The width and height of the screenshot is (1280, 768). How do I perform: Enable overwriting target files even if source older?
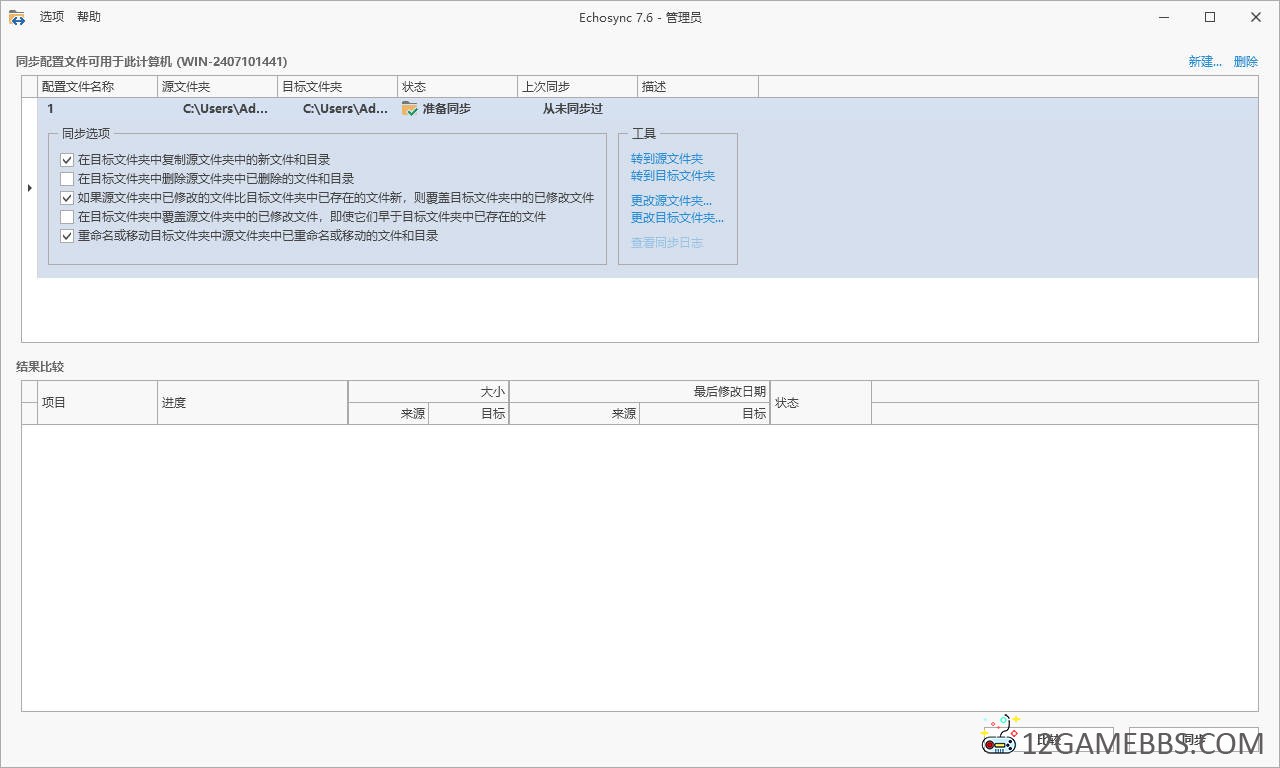pos(67,216)
